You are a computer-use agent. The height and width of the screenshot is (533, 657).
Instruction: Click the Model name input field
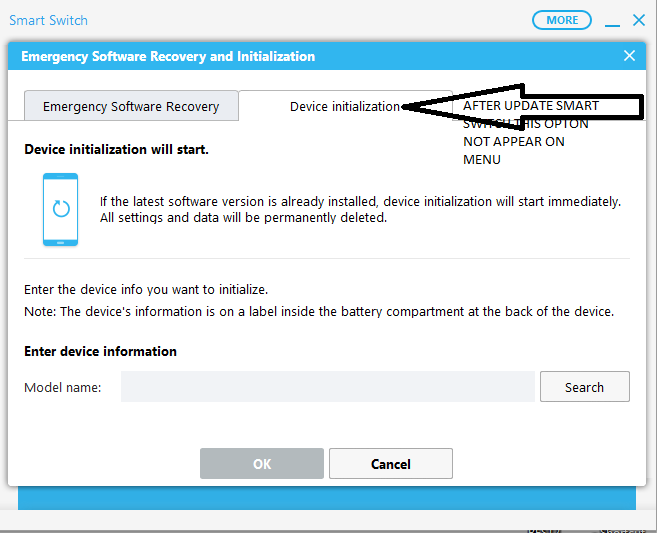pos(328,386)
